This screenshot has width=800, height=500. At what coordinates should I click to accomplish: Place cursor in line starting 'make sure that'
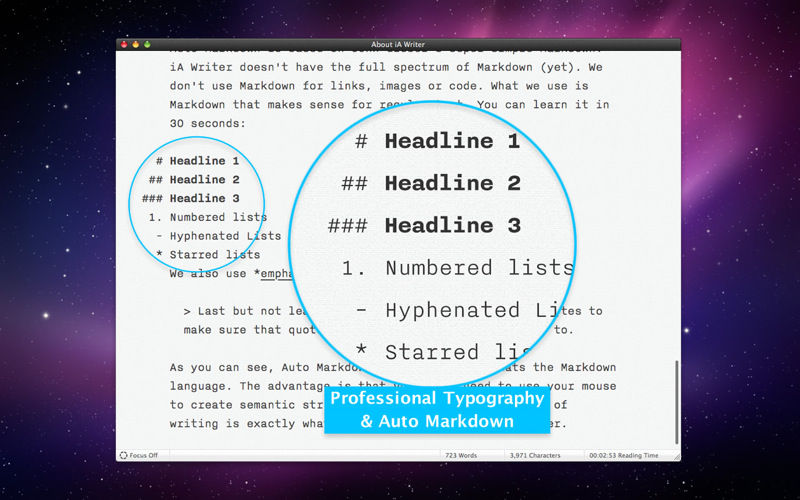249,330
